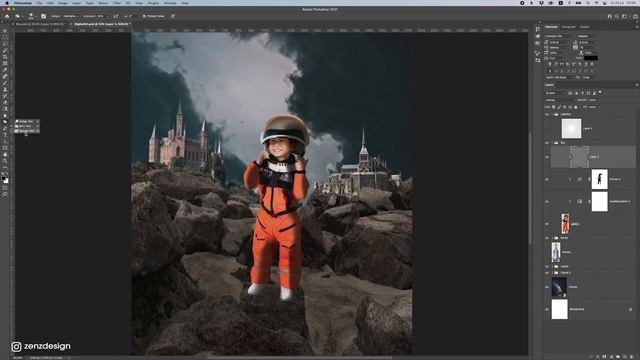Select the Lasso tool
Screen dimensions: 640x360
coord(5,44)
